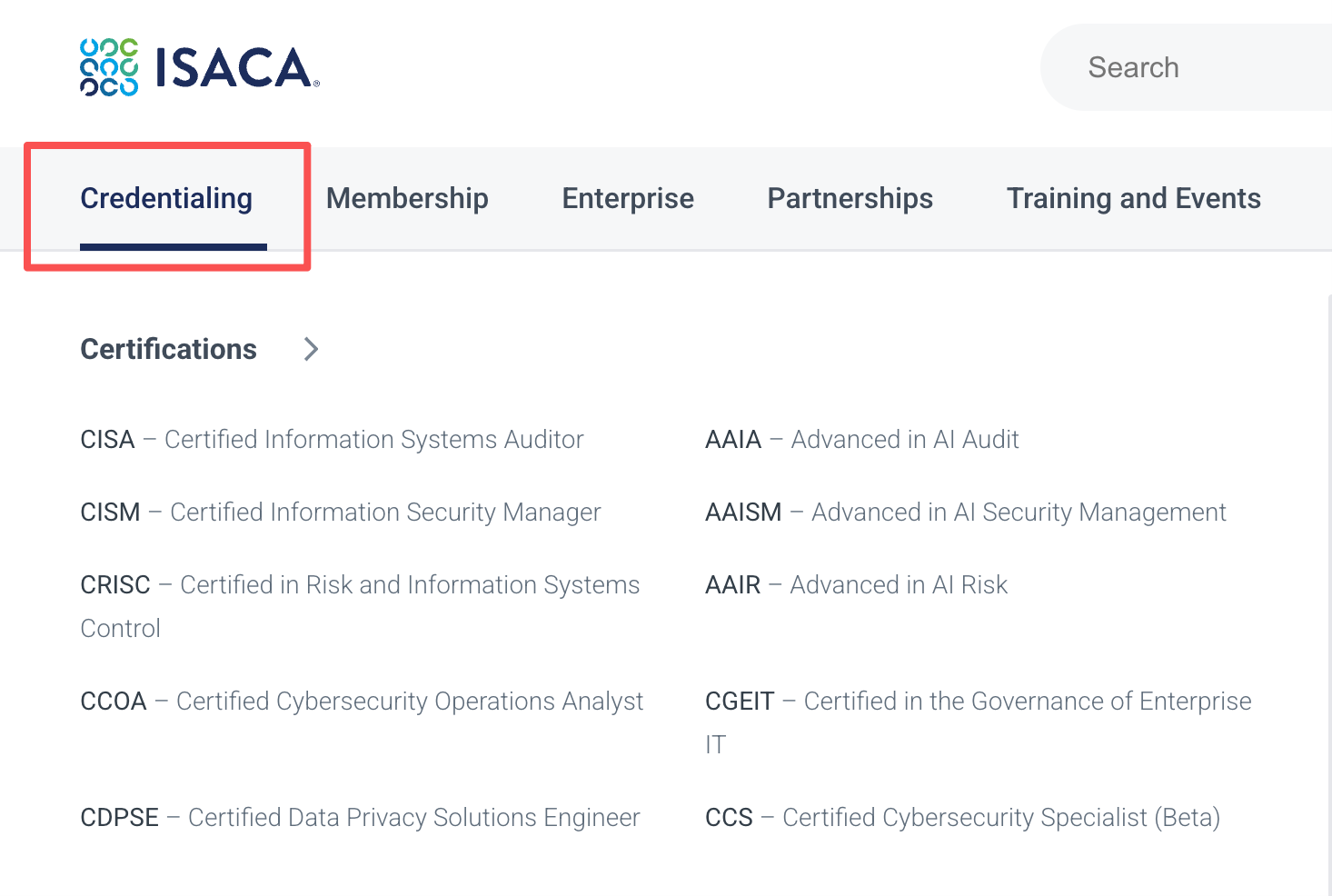
Task: Open AAIR Advanced in AI Risk
Action: [x=857, y=585]
